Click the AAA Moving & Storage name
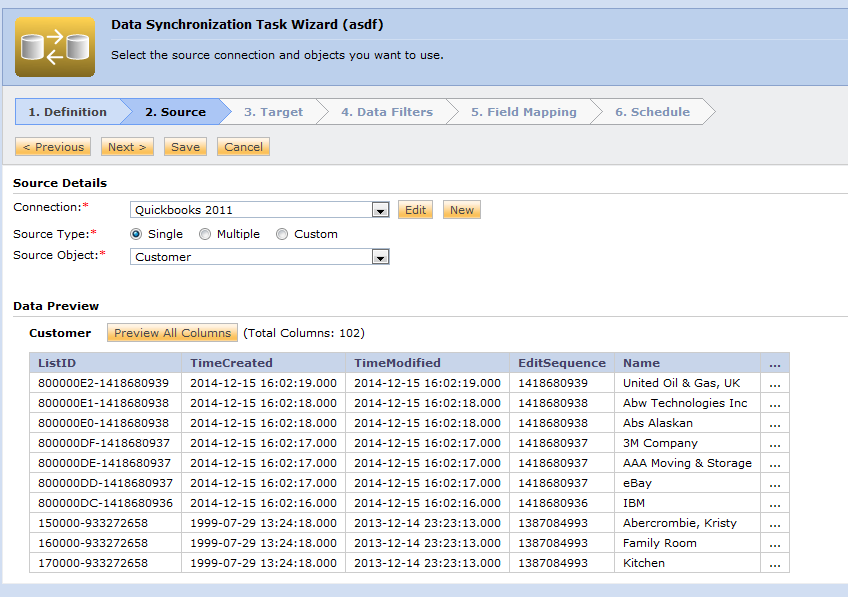Viewport: 848px width, 597px height. tap(687, 463)
